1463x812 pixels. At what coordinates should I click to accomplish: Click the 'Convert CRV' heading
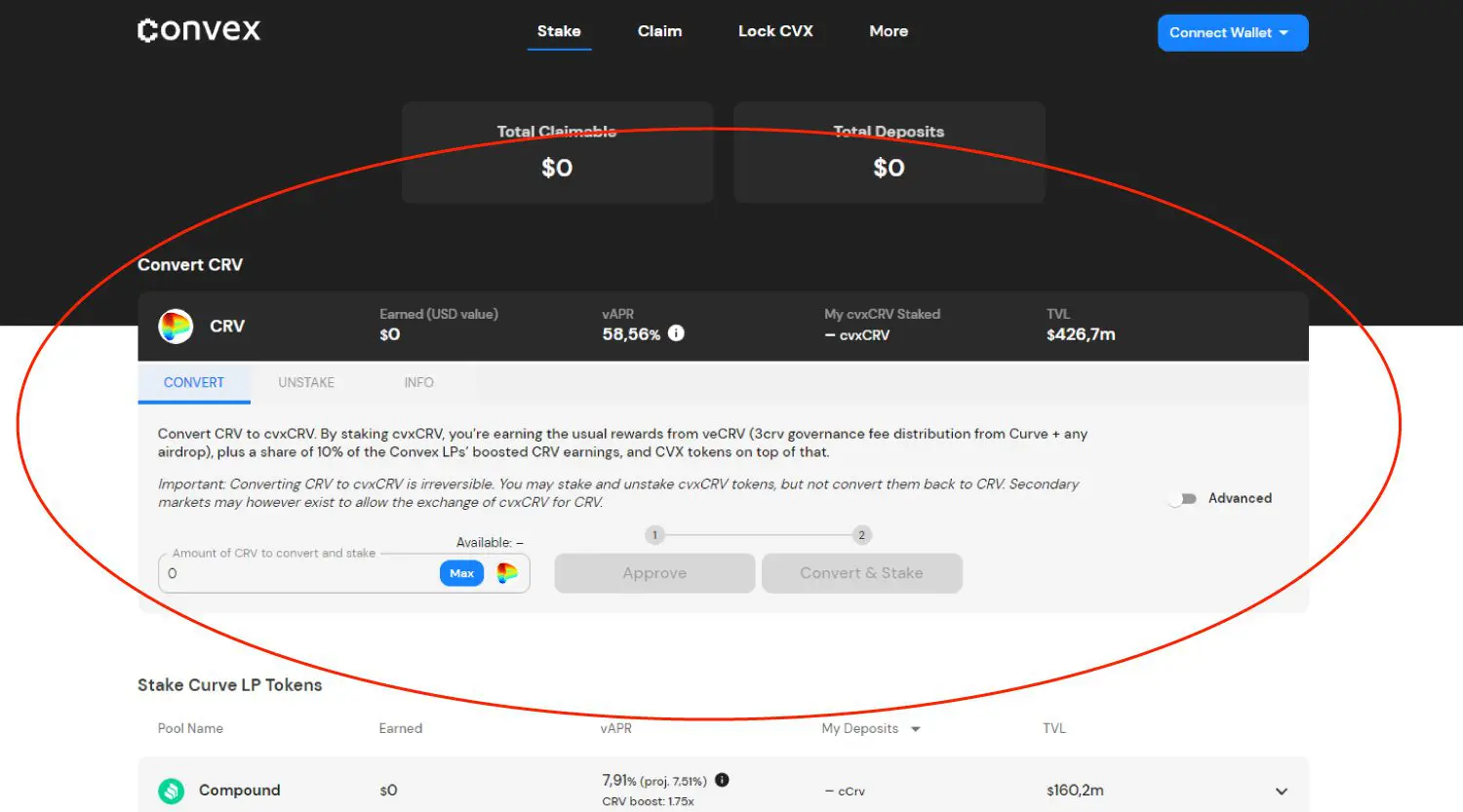(190, 265)
